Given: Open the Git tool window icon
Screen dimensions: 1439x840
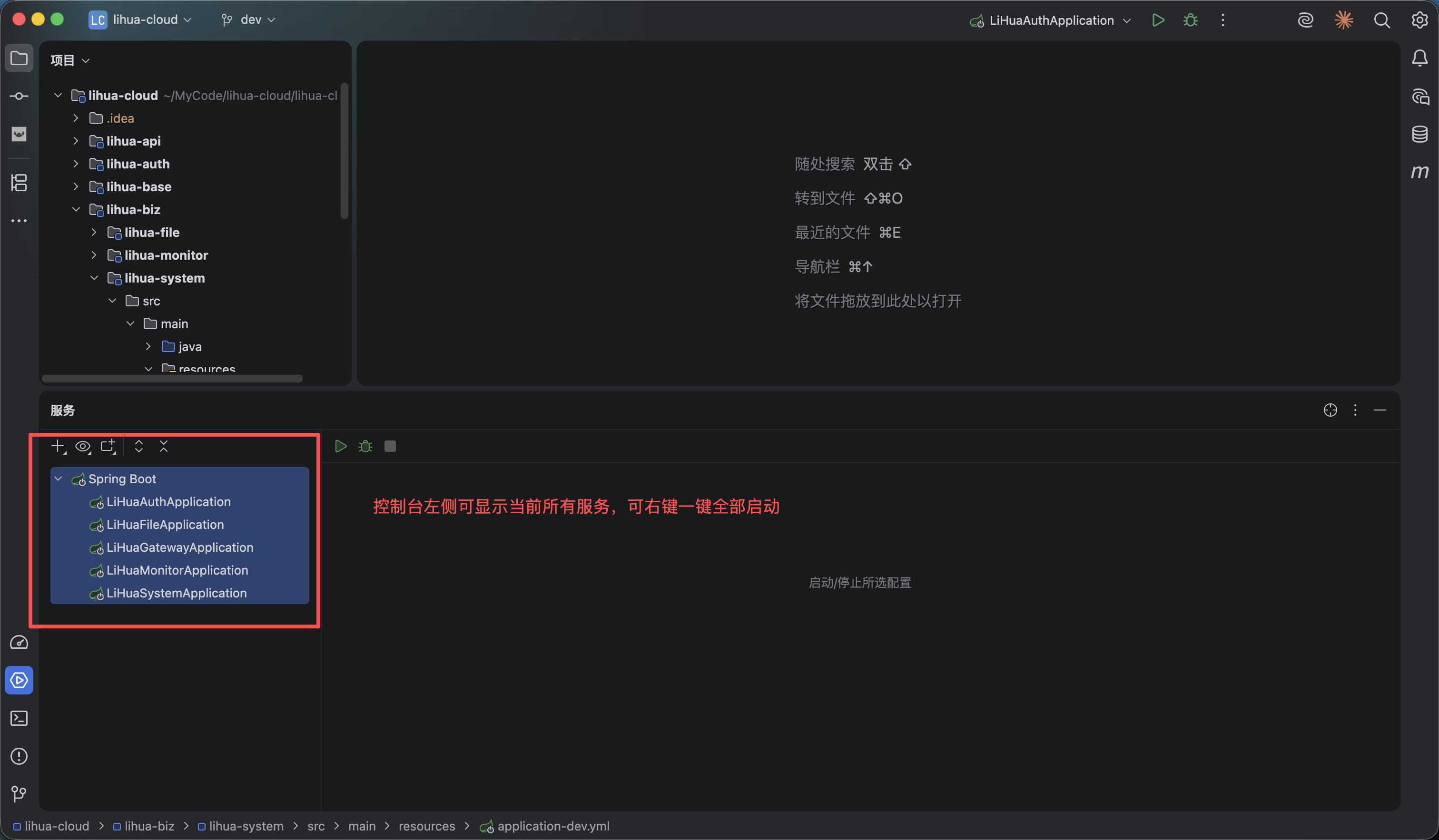Looking at the screenshot, I should 19,794.
